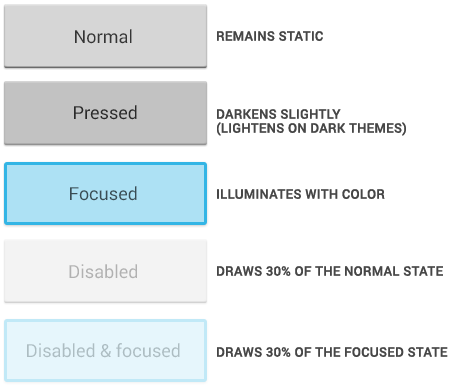
Task: Select the (LIGHTENS ON DARK THEMES) text
Action: pyautogui.click(x=311, y=128)
